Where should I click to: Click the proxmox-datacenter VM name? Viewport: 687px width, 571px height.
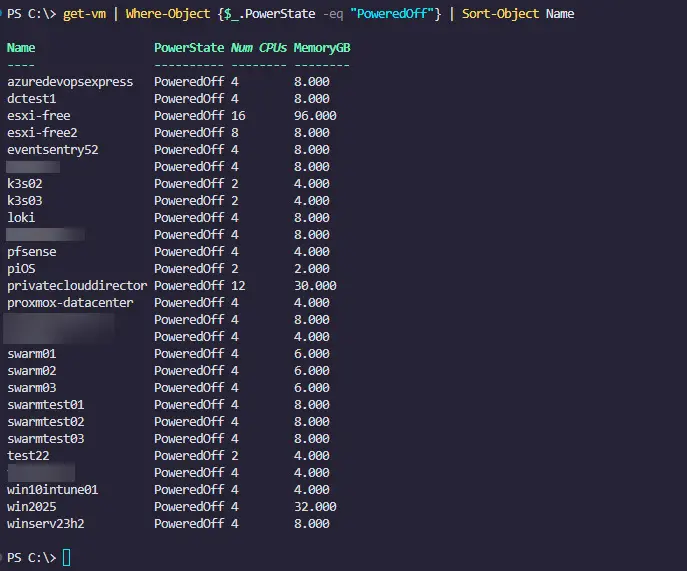coord(70,302)
